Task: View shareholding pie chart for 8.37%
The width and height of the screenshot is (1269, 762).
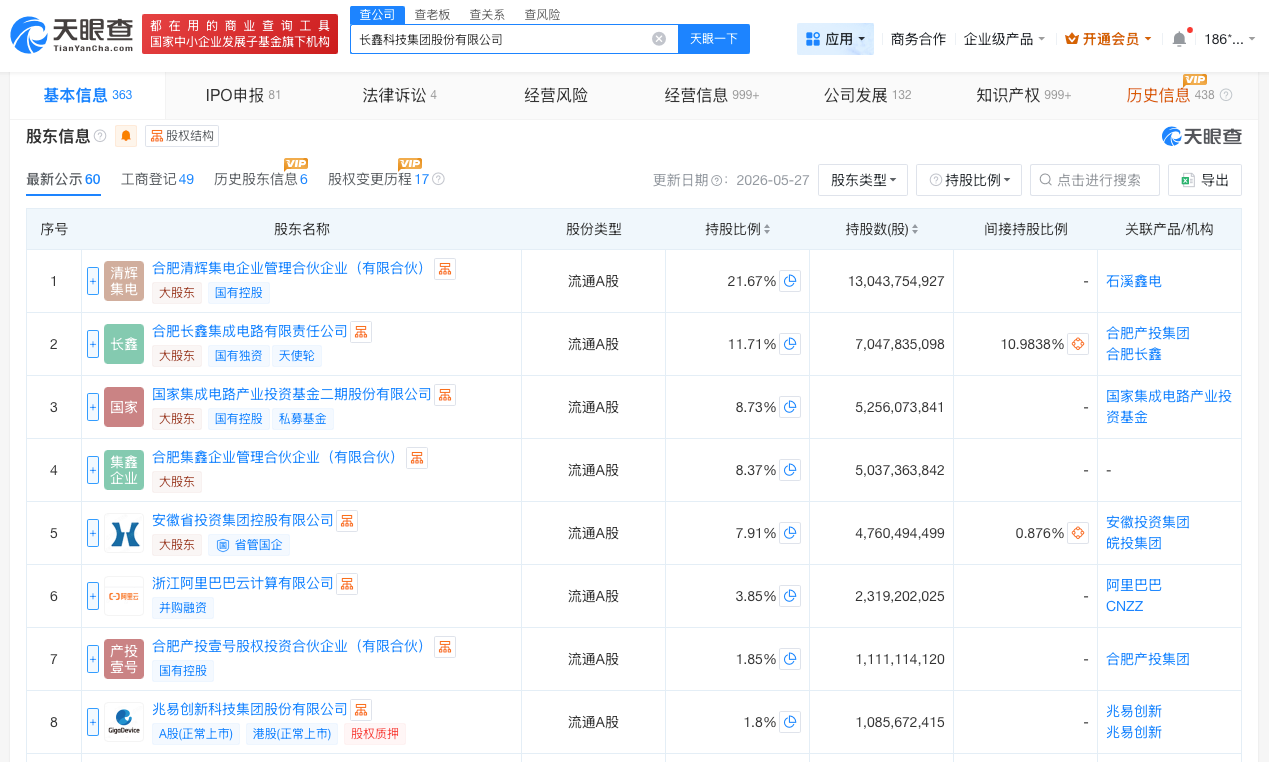Action: [791, 470]
